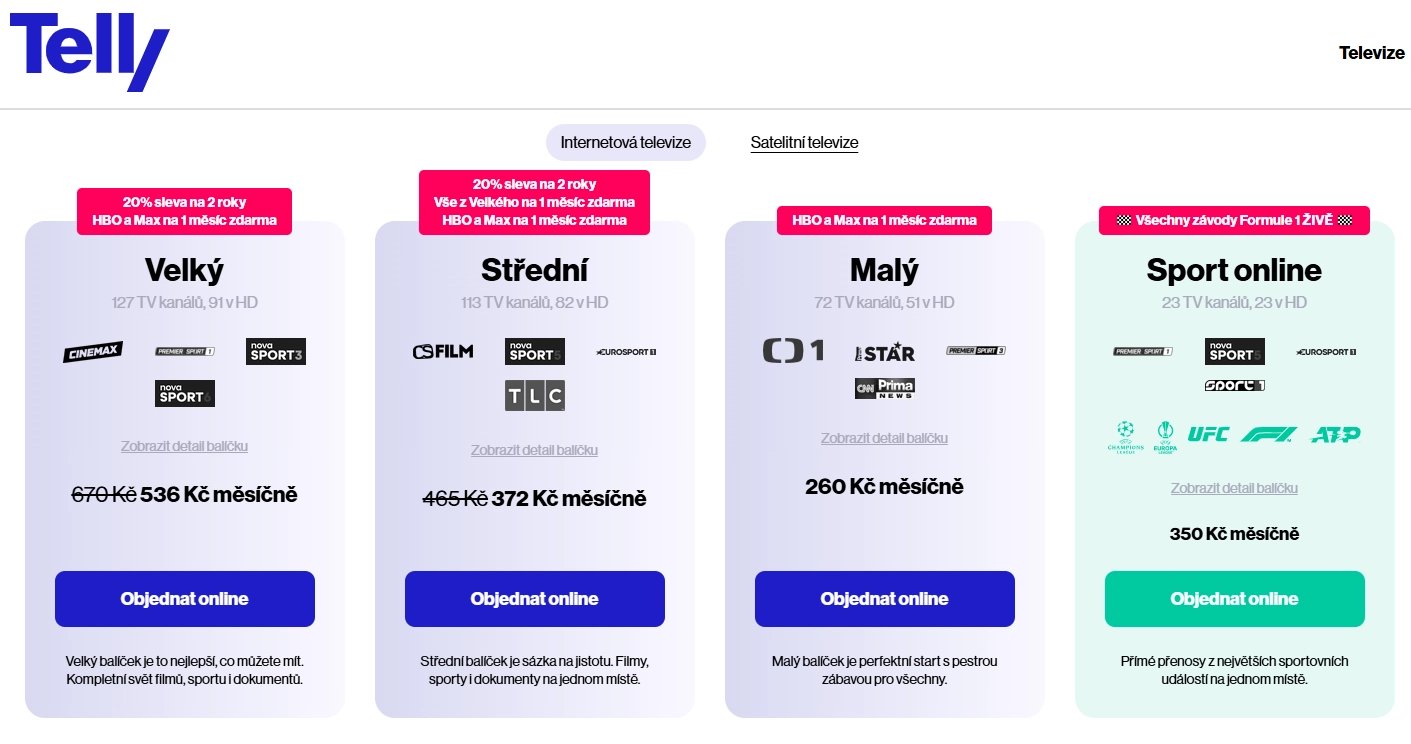Open Zobrazit detail balíčku for Střední

(x=533, y=450)
